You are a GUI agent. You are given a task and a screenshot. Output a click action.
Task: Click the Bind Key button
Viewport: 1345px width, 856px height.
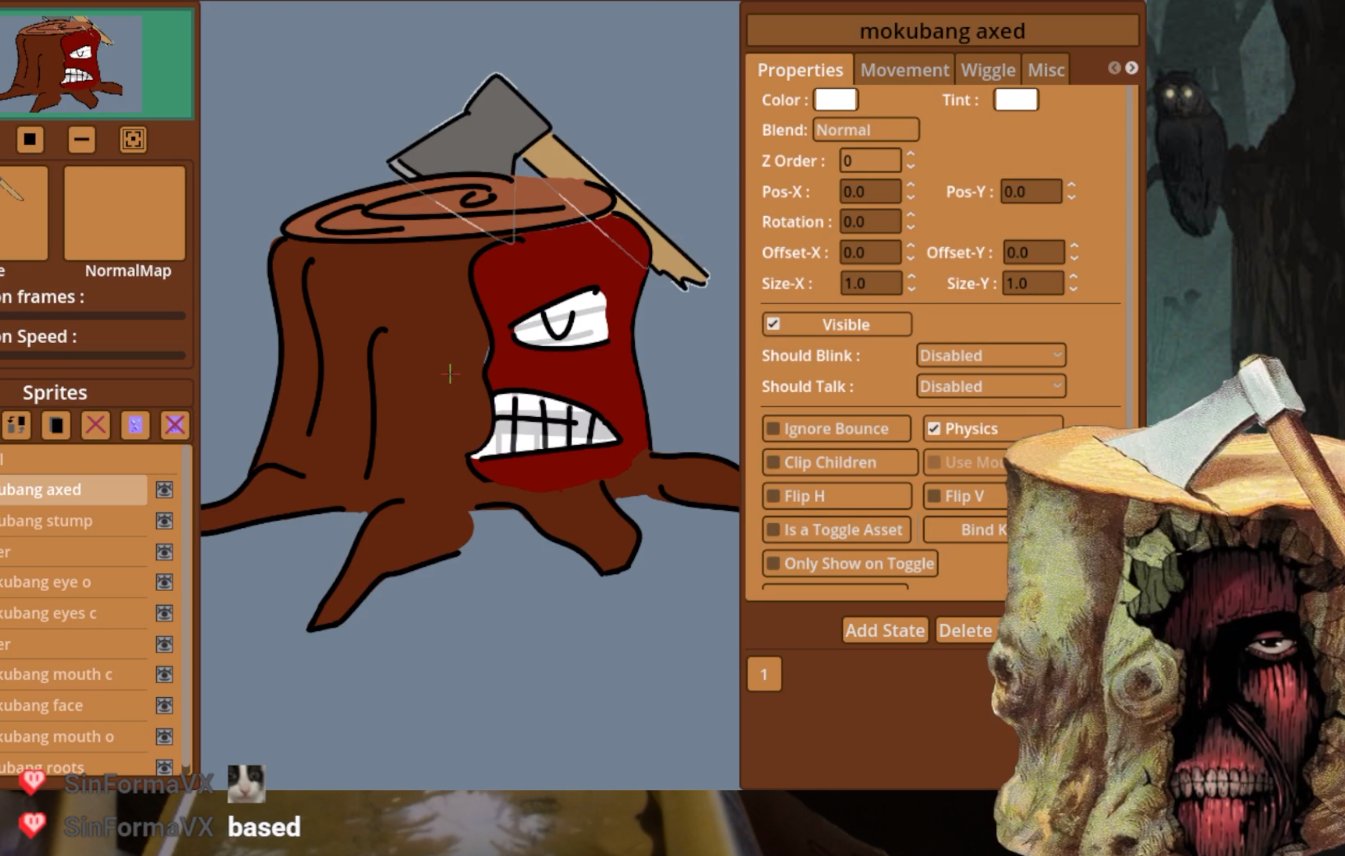(x=966, y=530)
